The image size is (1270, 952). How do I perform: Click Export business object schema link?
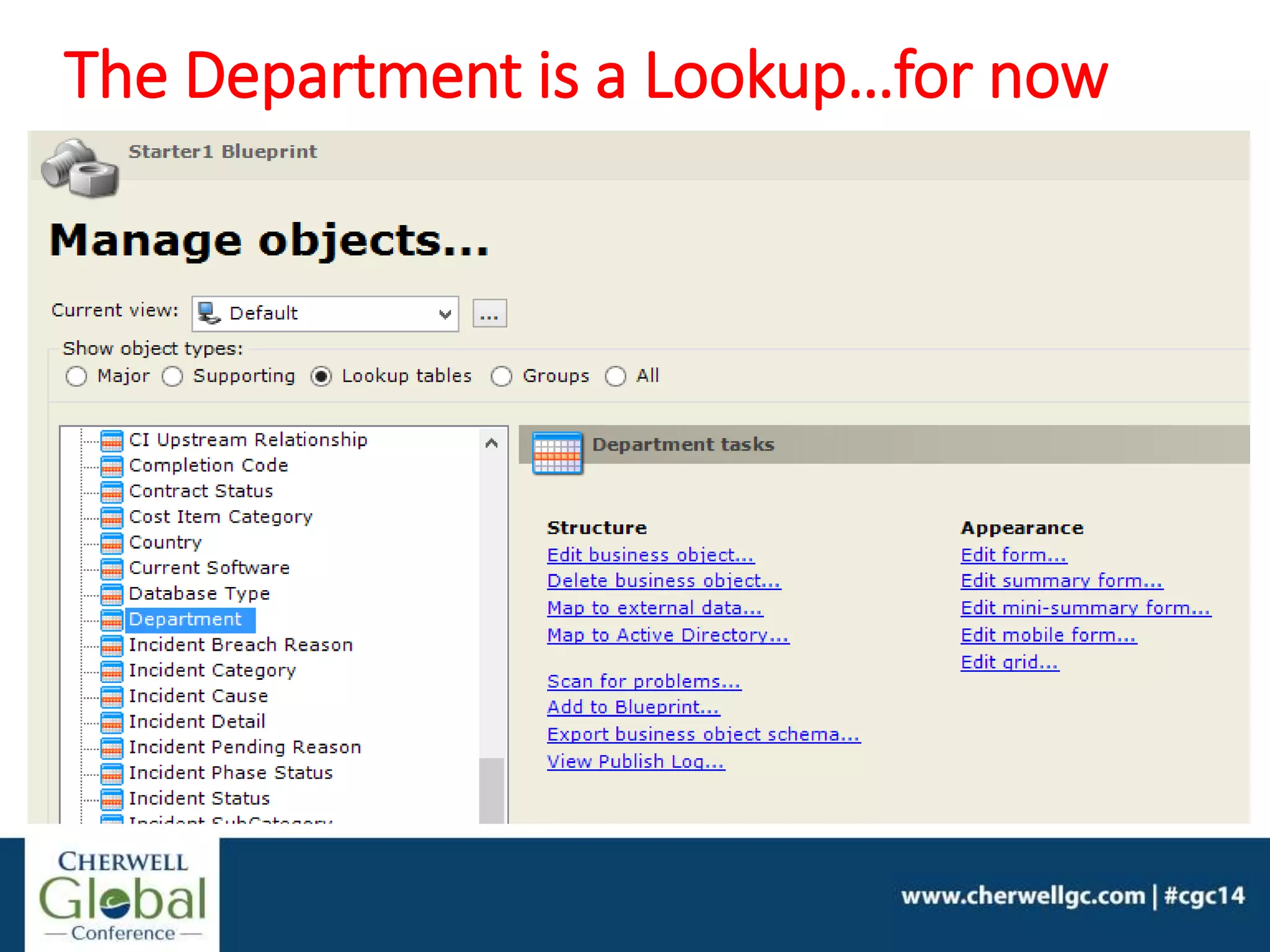tap(704, 734)
